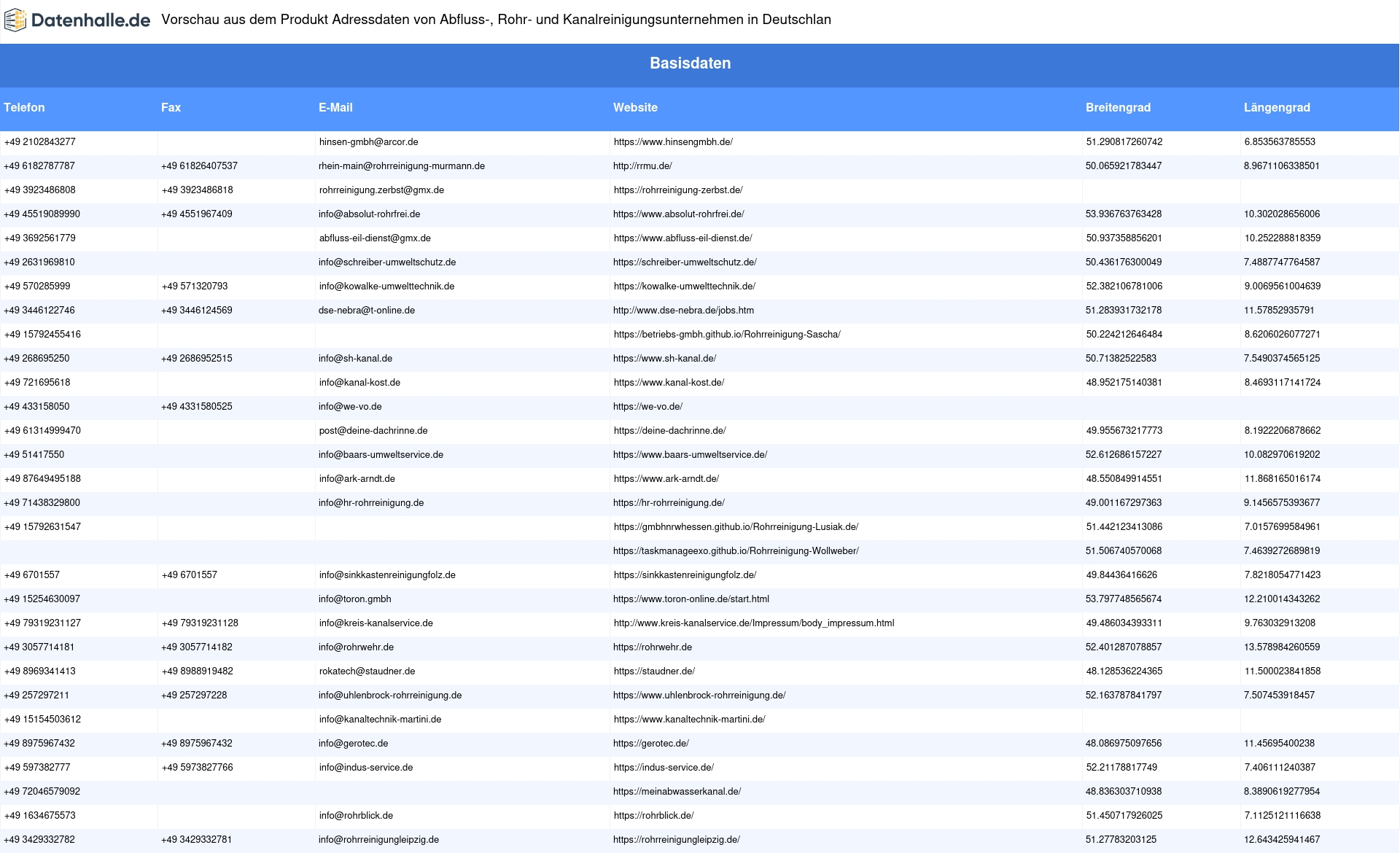
Task: Click website https://www.uhlenbrock-rohrreinigung.de/
Action: pyautogui.click(x=699, y=696)
